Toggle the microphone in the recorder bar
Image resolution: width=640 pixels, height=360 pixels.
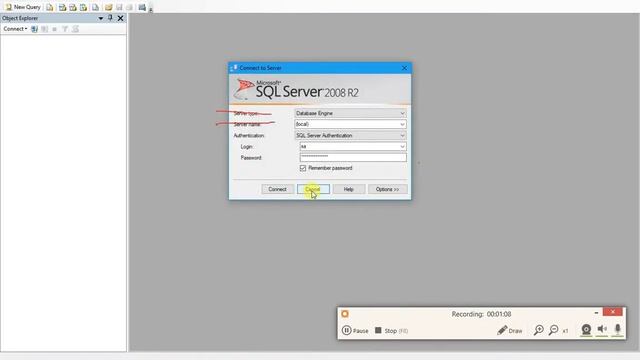click(x=618, y=329)
